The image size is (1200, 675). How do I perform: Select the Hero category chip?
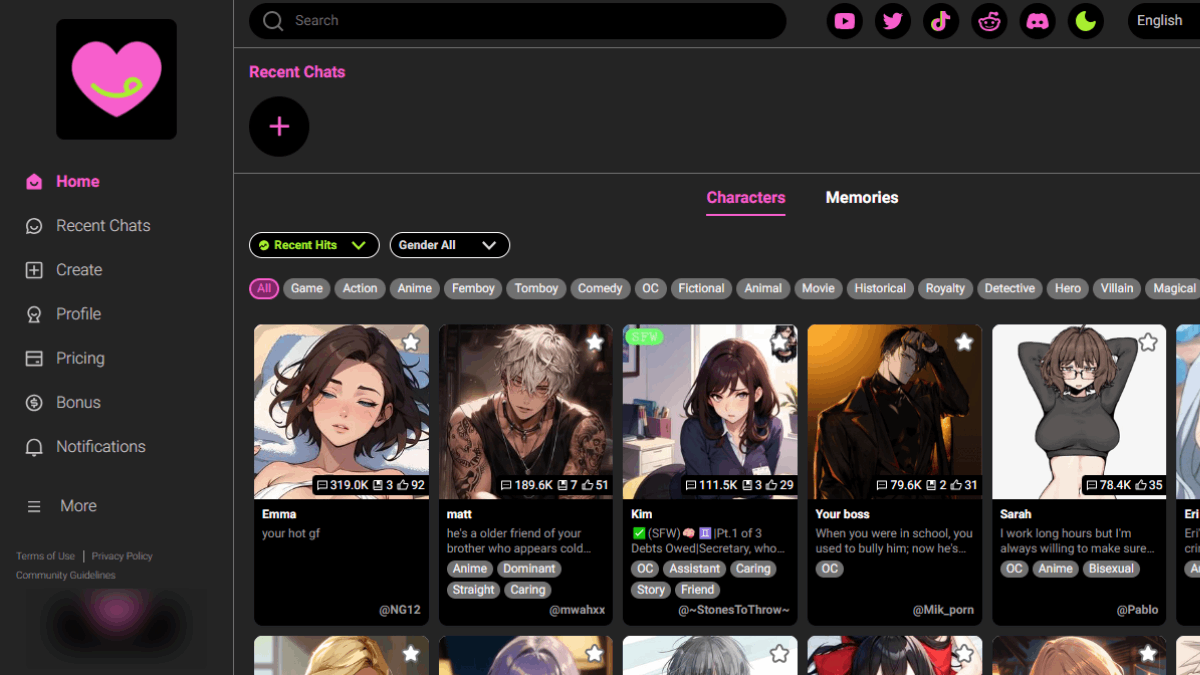click(x=1068, y=288)
